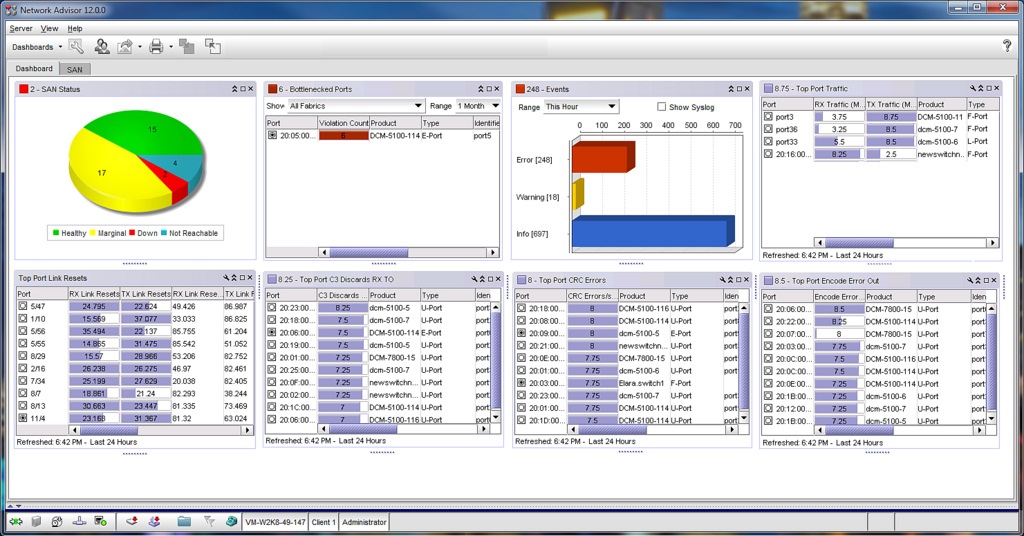Collapse the Top Port Traffic widget
1024x536 pixels.
(980, 89)
